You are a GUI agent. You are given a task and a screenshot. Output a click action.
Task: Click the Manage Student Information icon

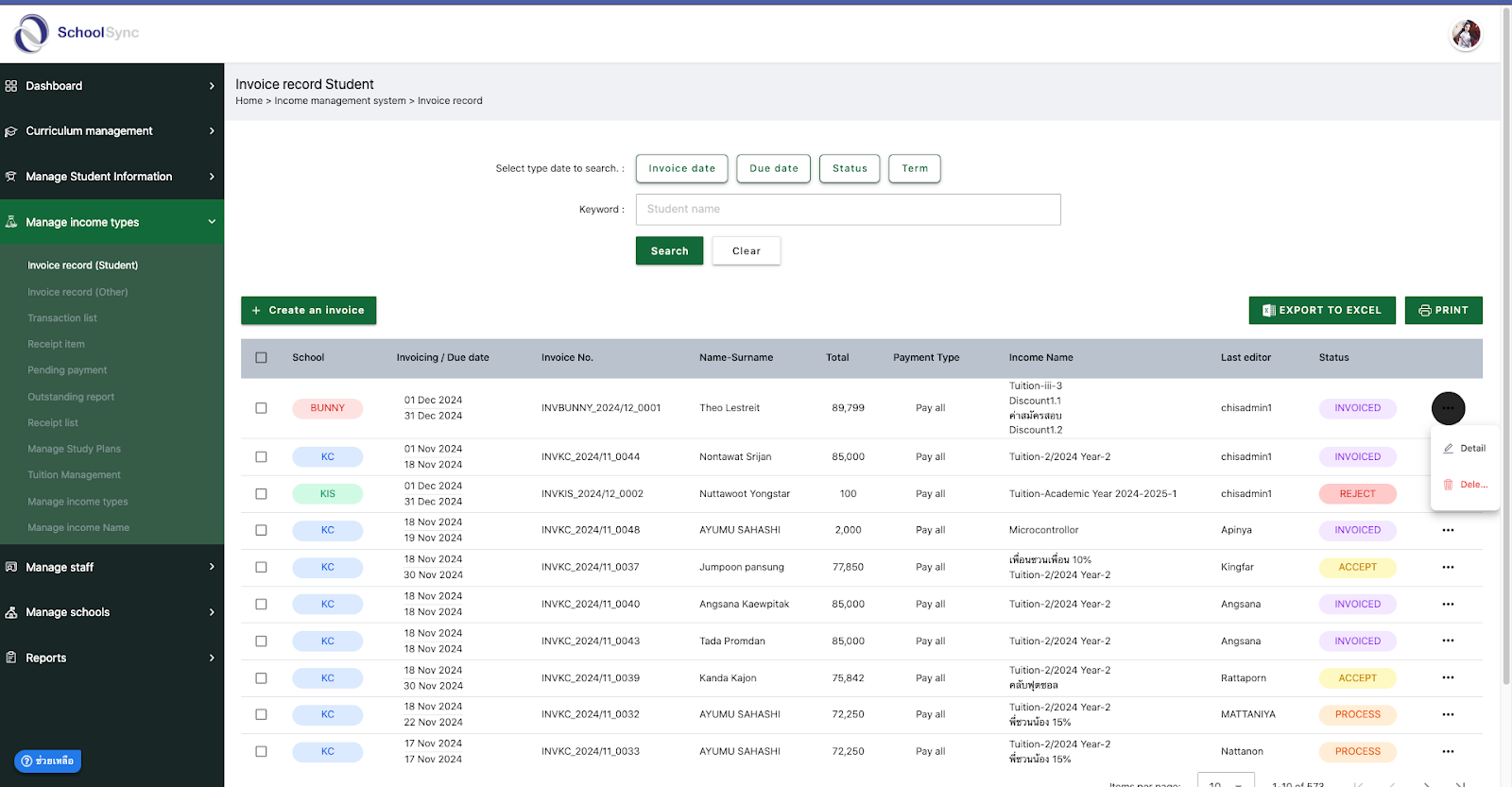pyautogui.click(x=11, y=177)
